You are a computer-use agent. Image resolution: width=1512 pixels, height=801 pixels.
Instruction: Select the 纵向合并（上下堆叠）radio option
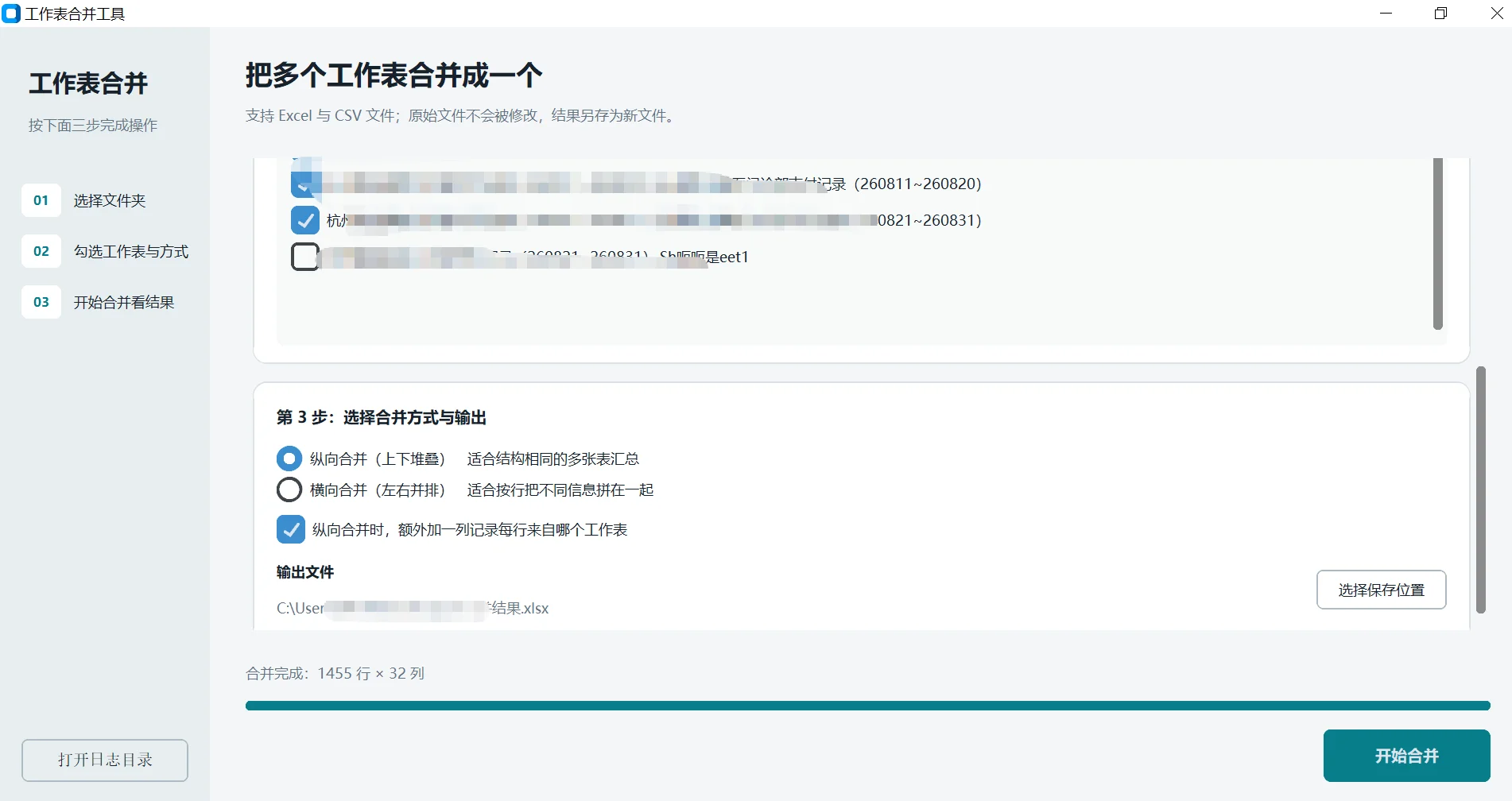tap(289, 459)
